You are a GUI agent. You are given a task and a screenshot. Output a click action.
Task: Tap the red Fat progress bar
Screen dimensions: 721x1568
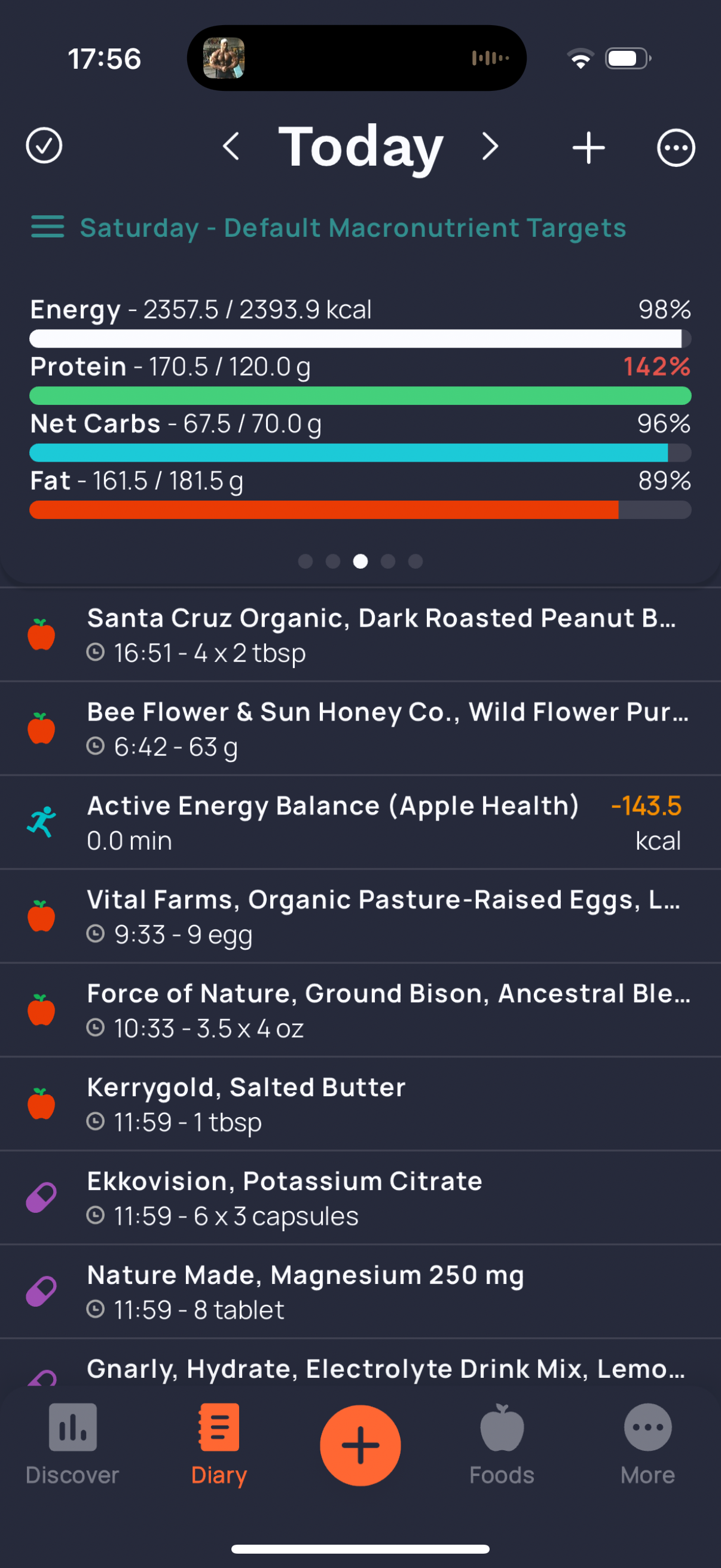coord(360,510)
